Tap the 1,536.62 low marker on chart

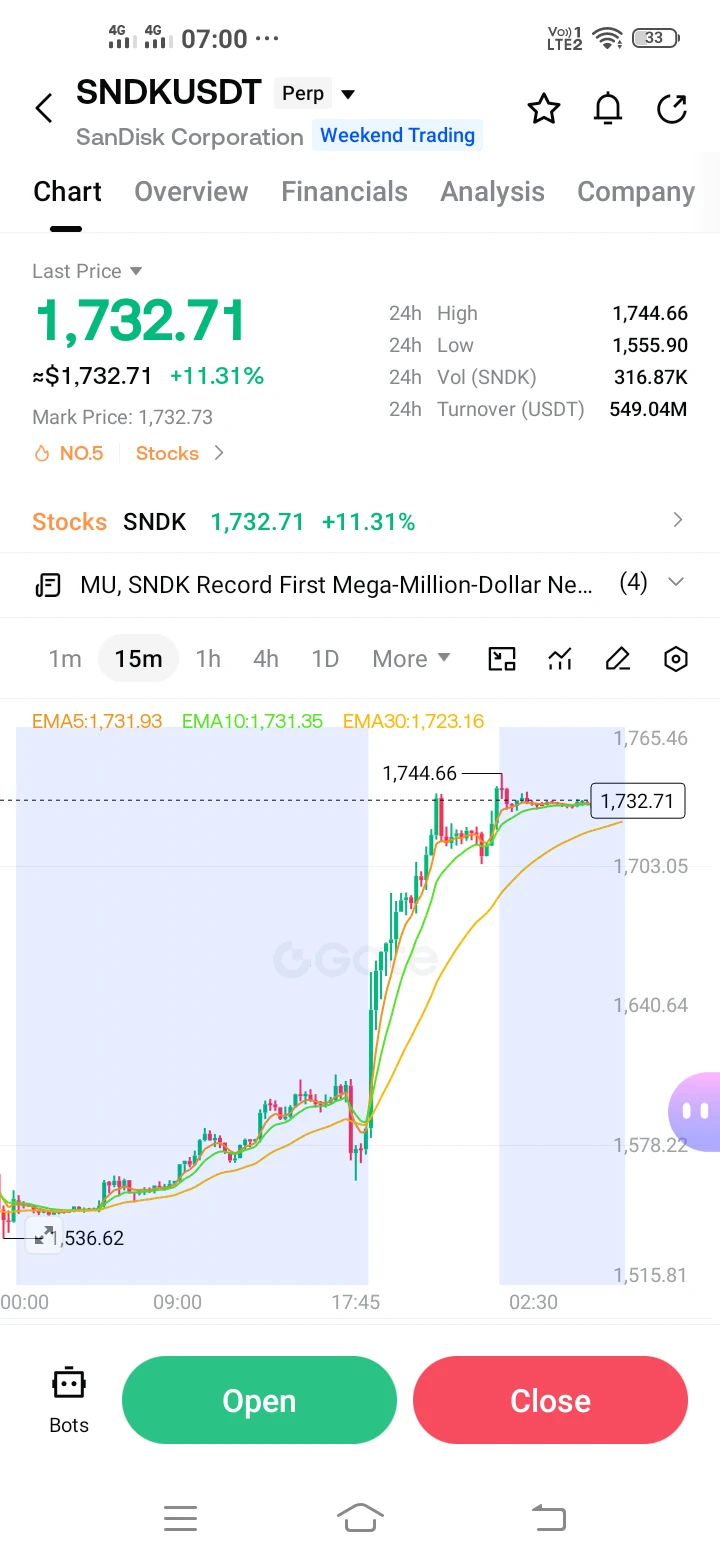coord(88,1238)
